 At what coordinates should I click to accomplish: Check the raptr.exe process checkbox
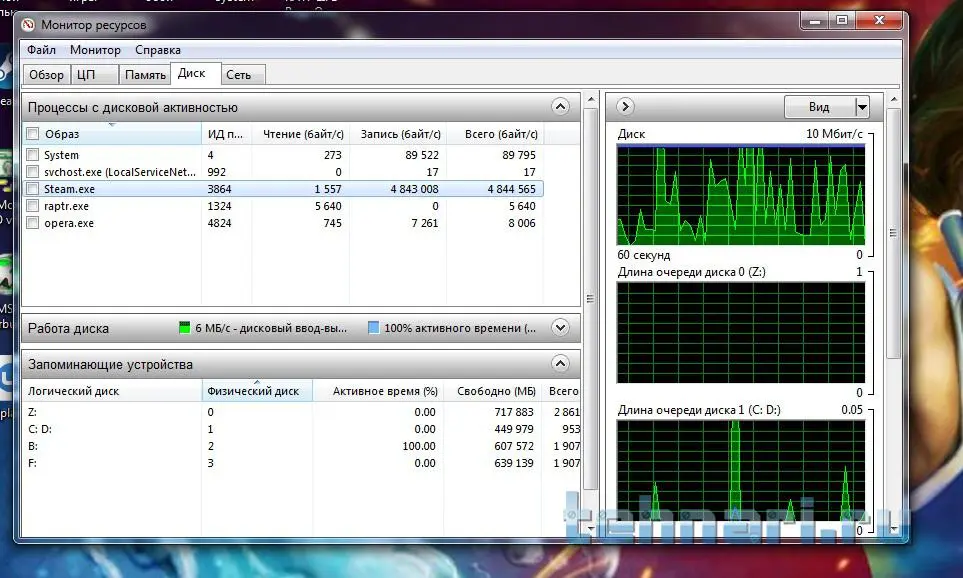33,206
